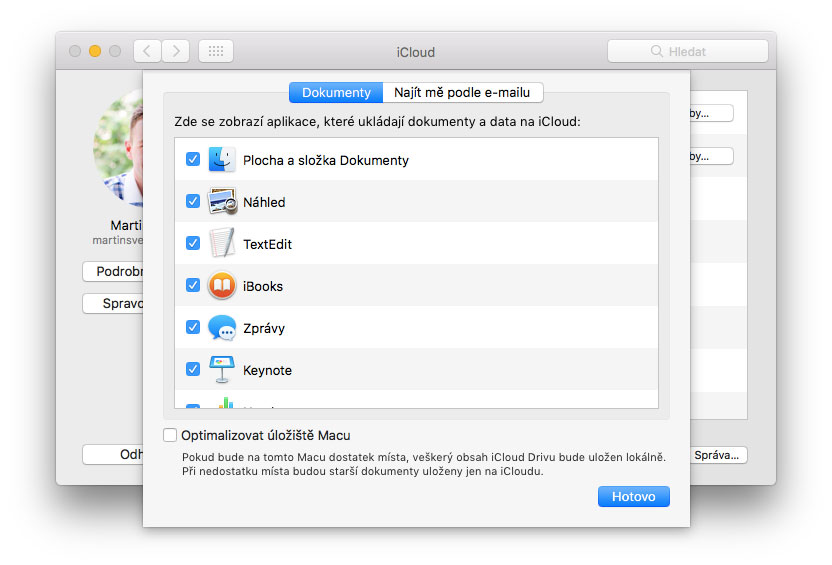Click the Zprávy app icon

222,327
